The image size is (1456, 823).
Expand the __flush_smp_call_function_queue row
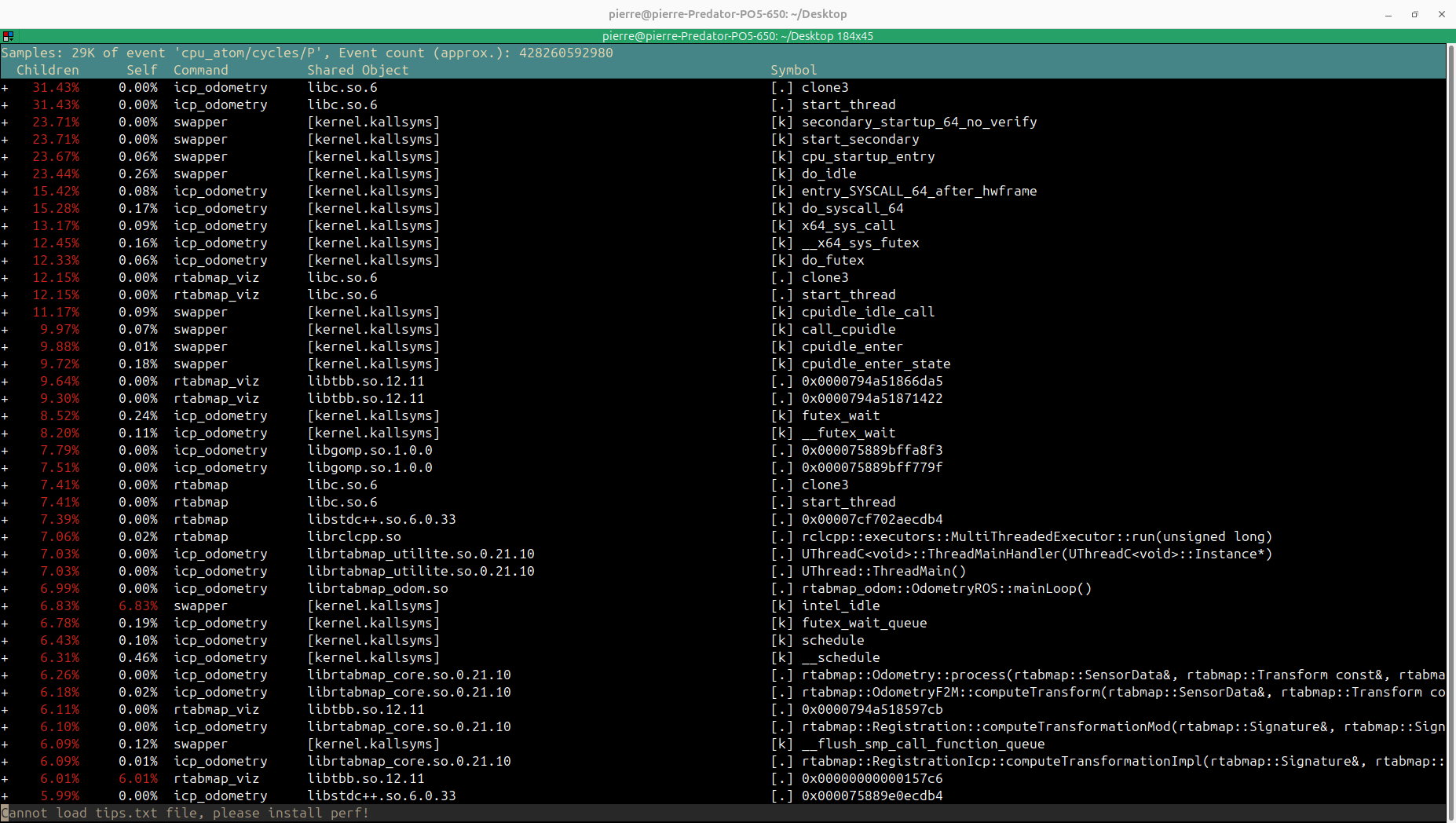[x=5, y=744]
